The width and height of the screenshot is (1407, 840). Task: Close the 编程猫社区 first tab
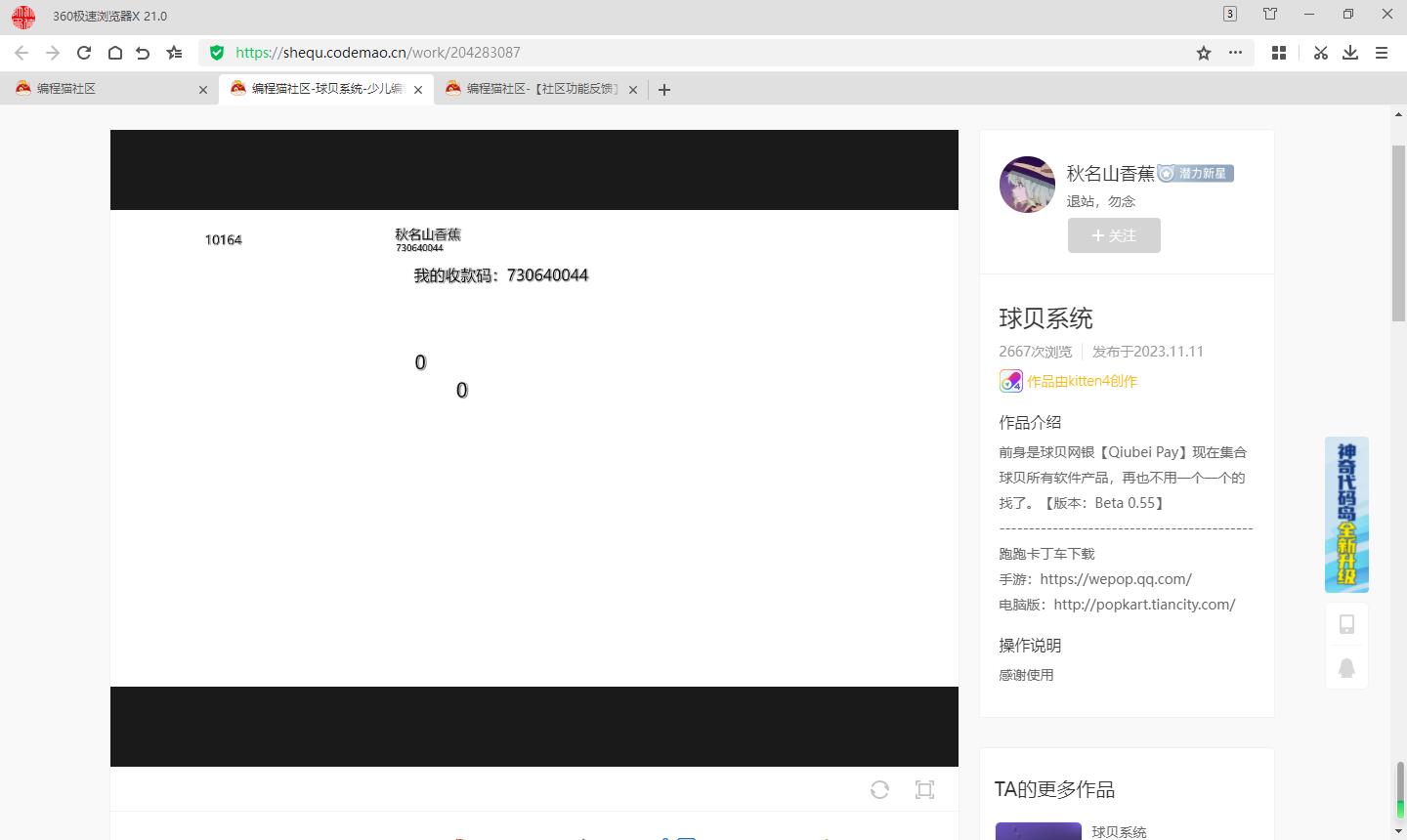point(203,90)
